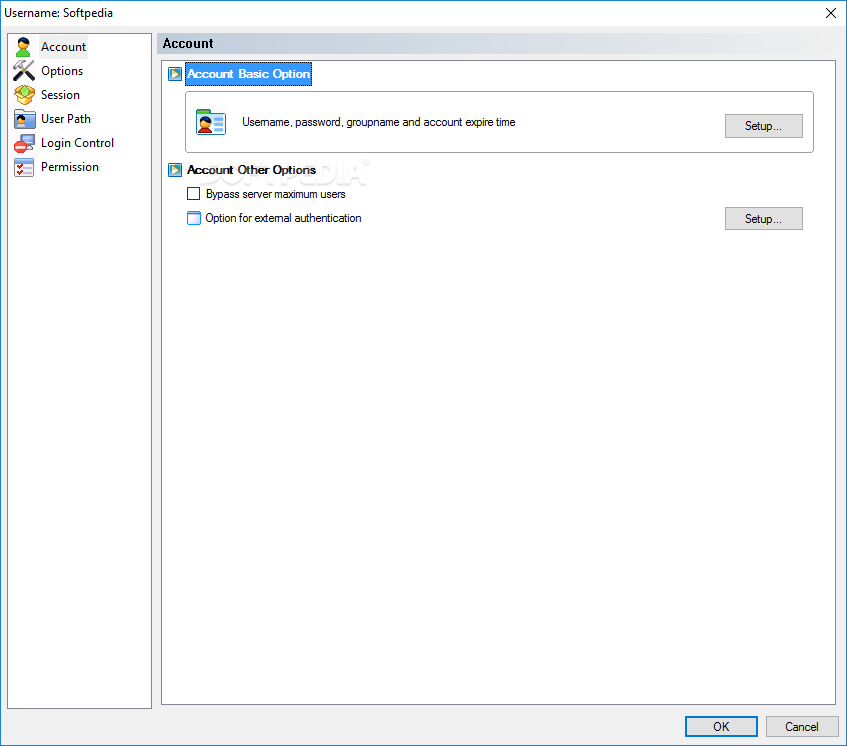The image size is (847, 746).
Task: Select the Account Basic Option heading
Action: (x=248, y=74)
